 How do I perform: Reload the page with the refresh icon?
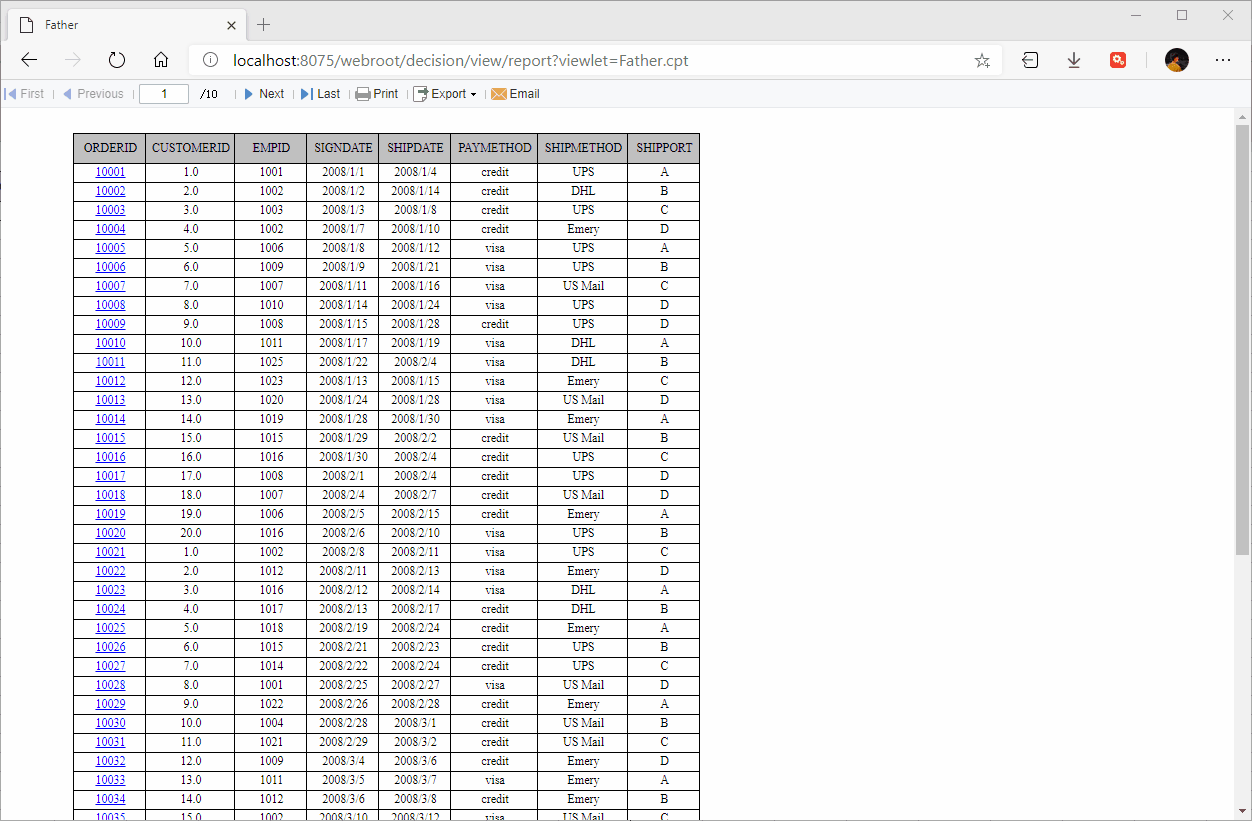117,60
